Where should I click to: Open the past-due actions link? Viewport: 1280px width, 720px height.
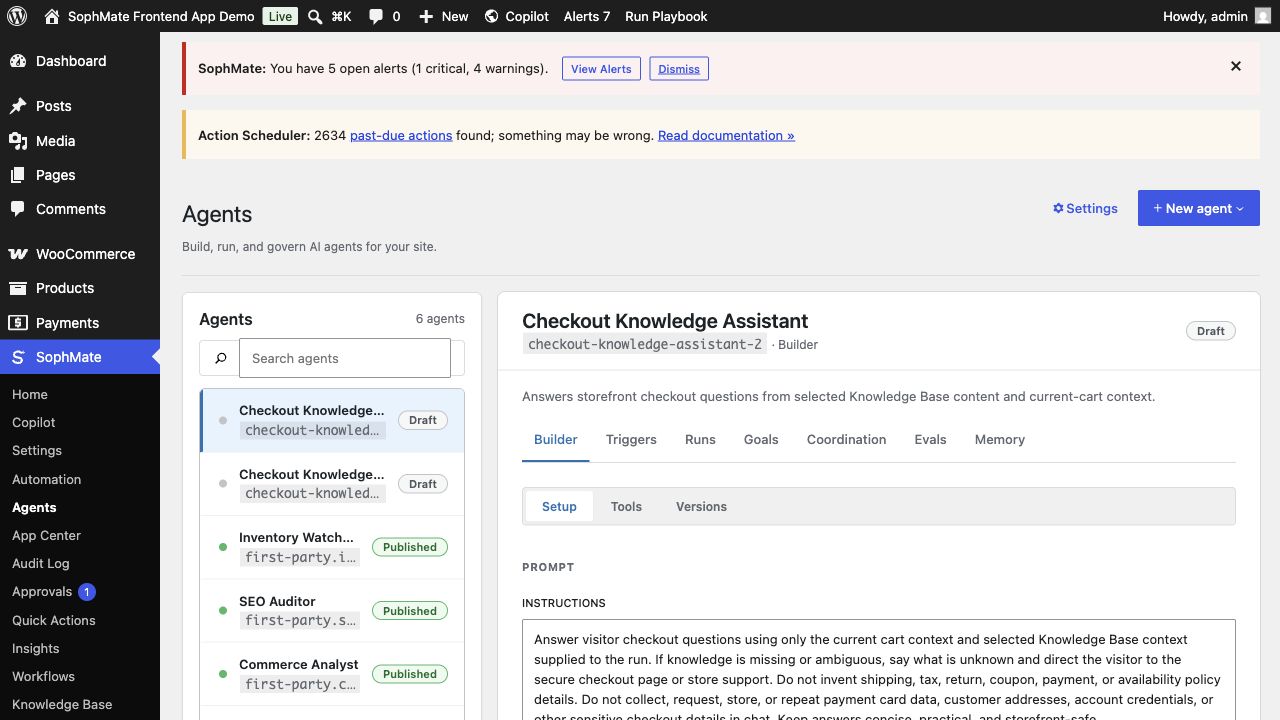click(x=401, y=135)
